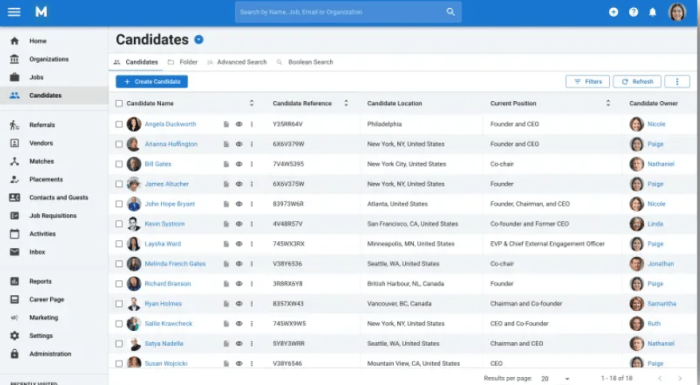
Task: Check the select-all checkbox in header row
Action: coord(119,103)
